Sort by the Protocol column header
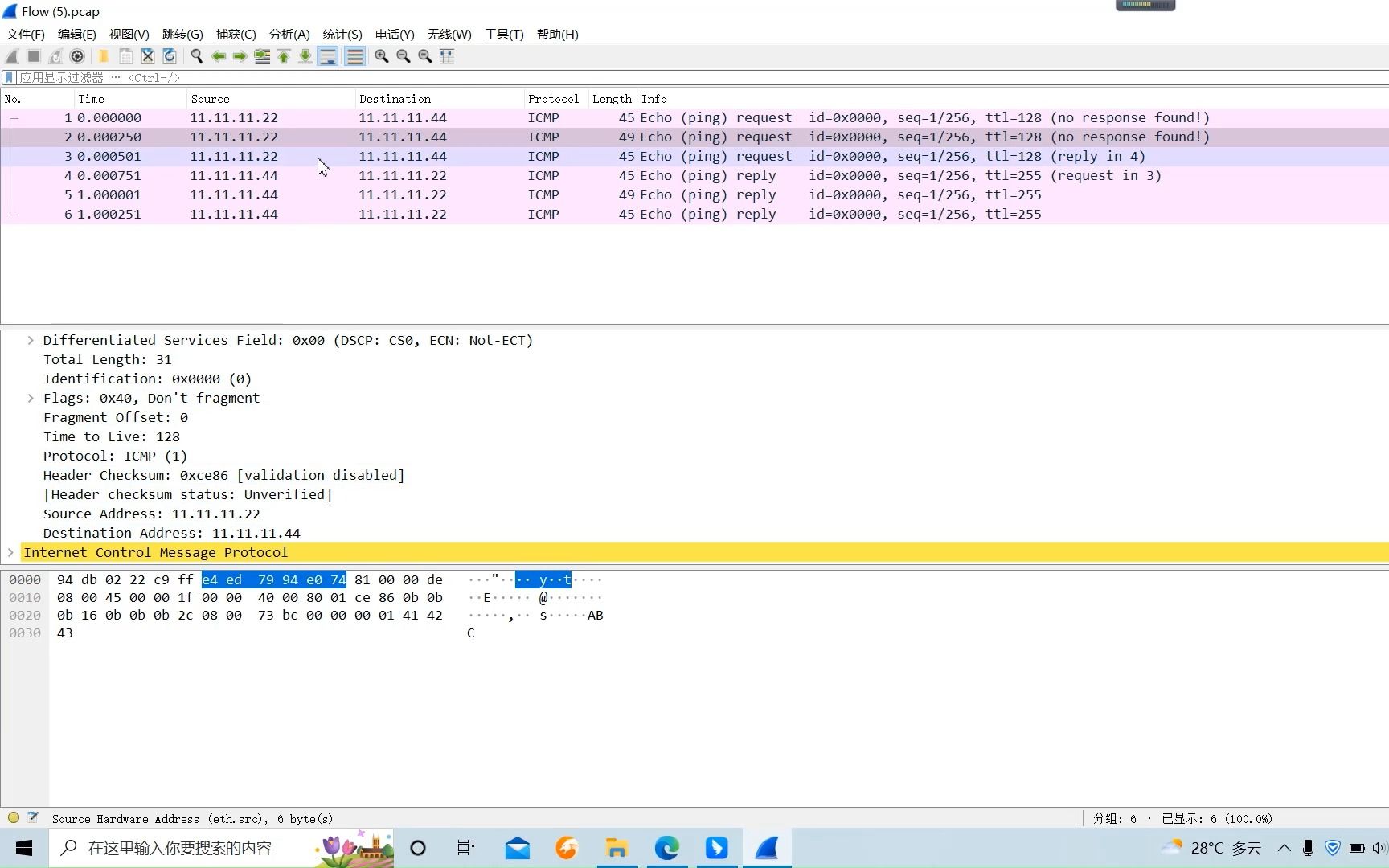1389x868 pixels. tap(555, 99)
